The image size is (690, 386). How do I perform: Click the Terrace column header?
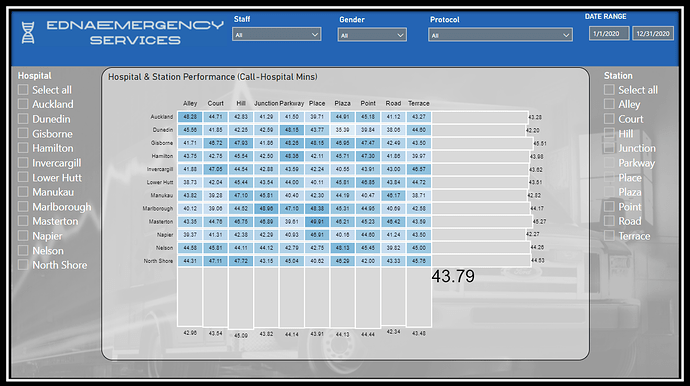[x=418, y=103]
